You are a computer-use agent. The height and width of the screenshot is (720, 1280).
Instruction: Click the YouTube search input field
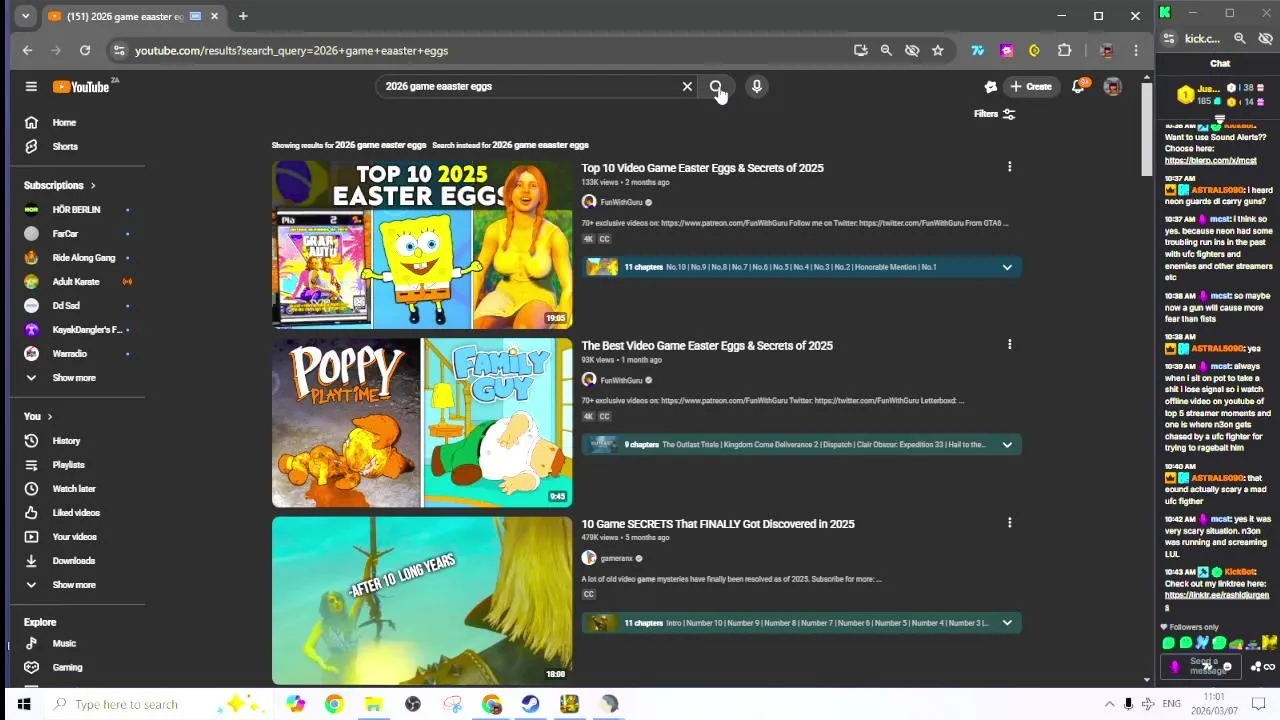tap(530, 87)
